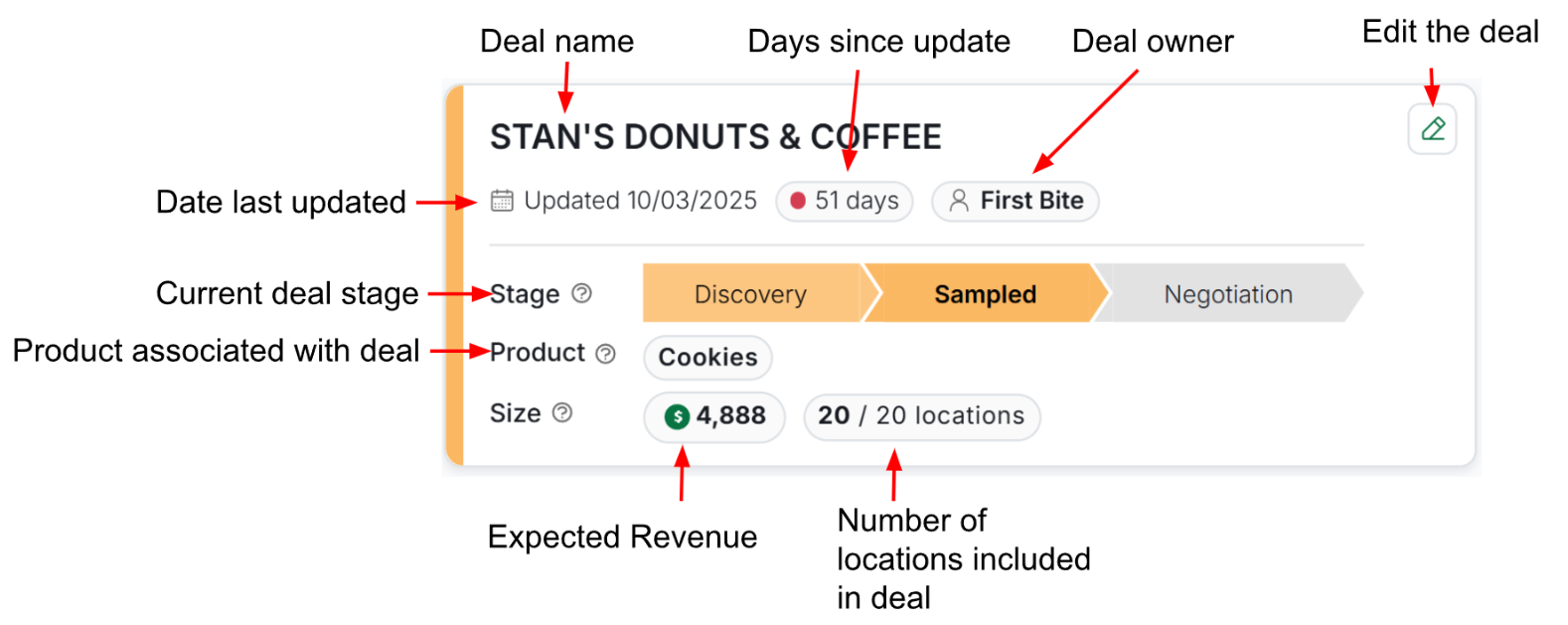
Task: Click the Stage help question icon
Action: pyautogui.click(x=582, y=293)
